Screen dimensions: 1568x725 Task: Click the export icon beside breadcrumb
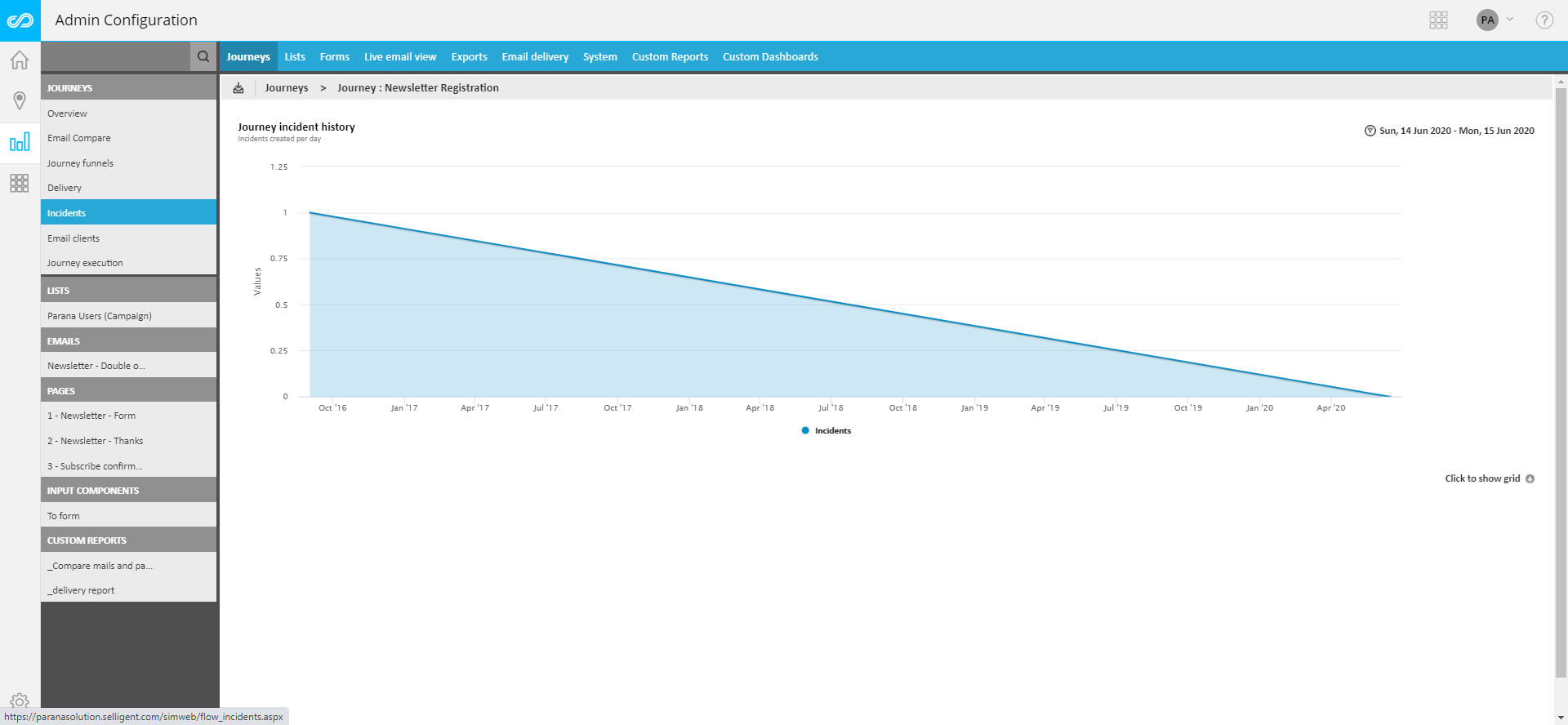point(238,88)
